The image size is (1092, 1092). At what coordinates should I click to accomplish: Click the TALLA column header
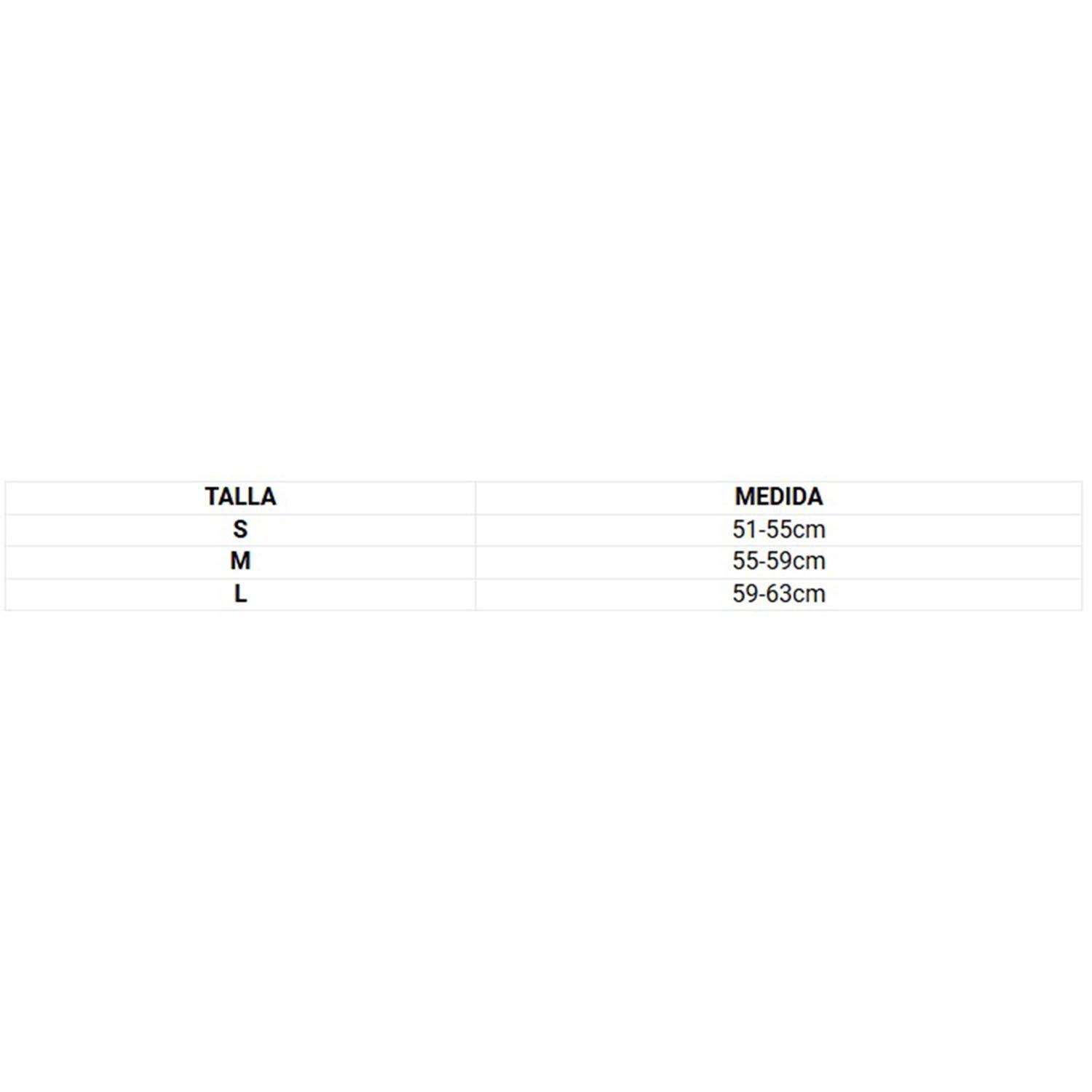[240, 497]
